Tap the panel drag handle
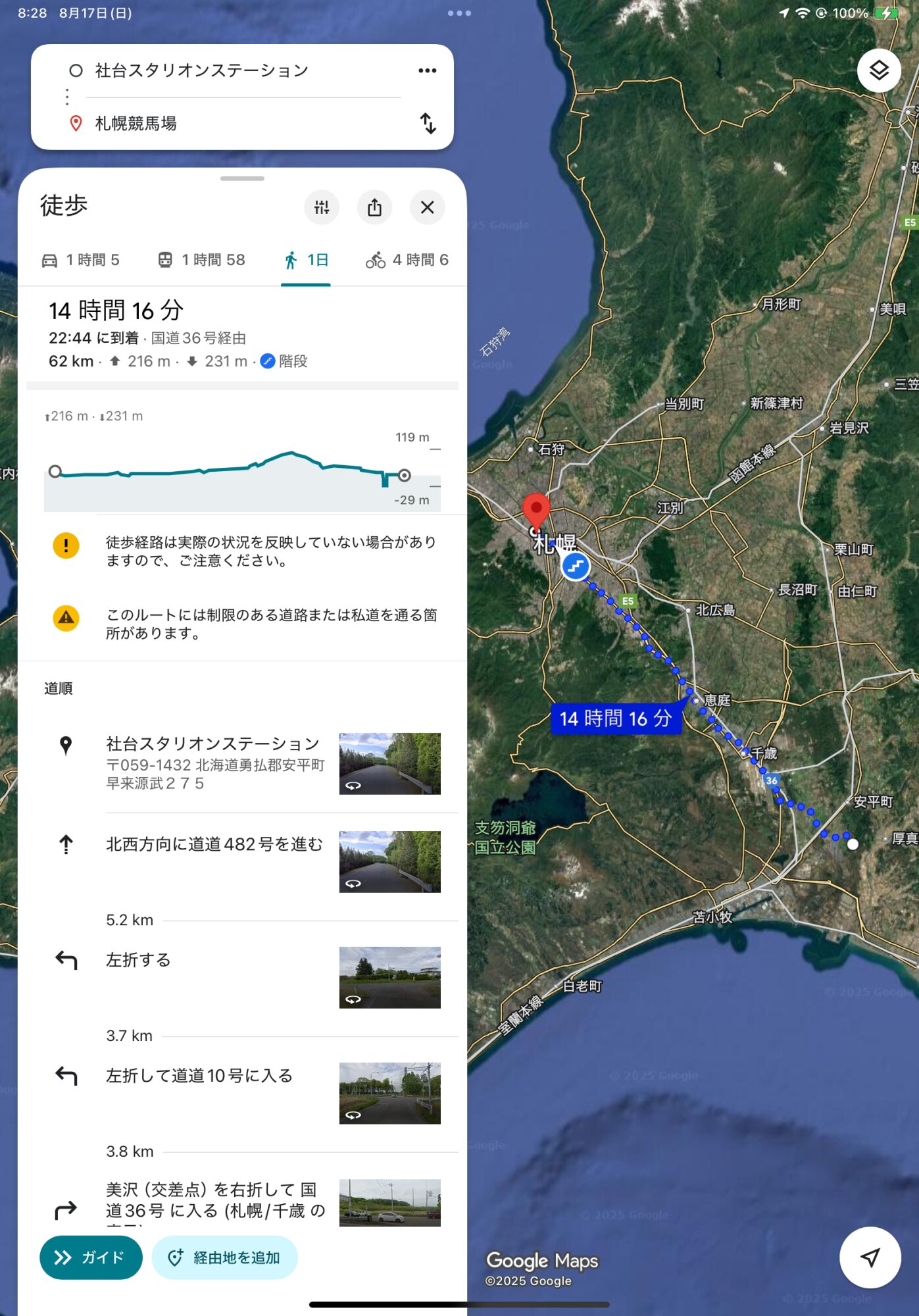This screenshot has height=1316, width=919. pos(242,178)
